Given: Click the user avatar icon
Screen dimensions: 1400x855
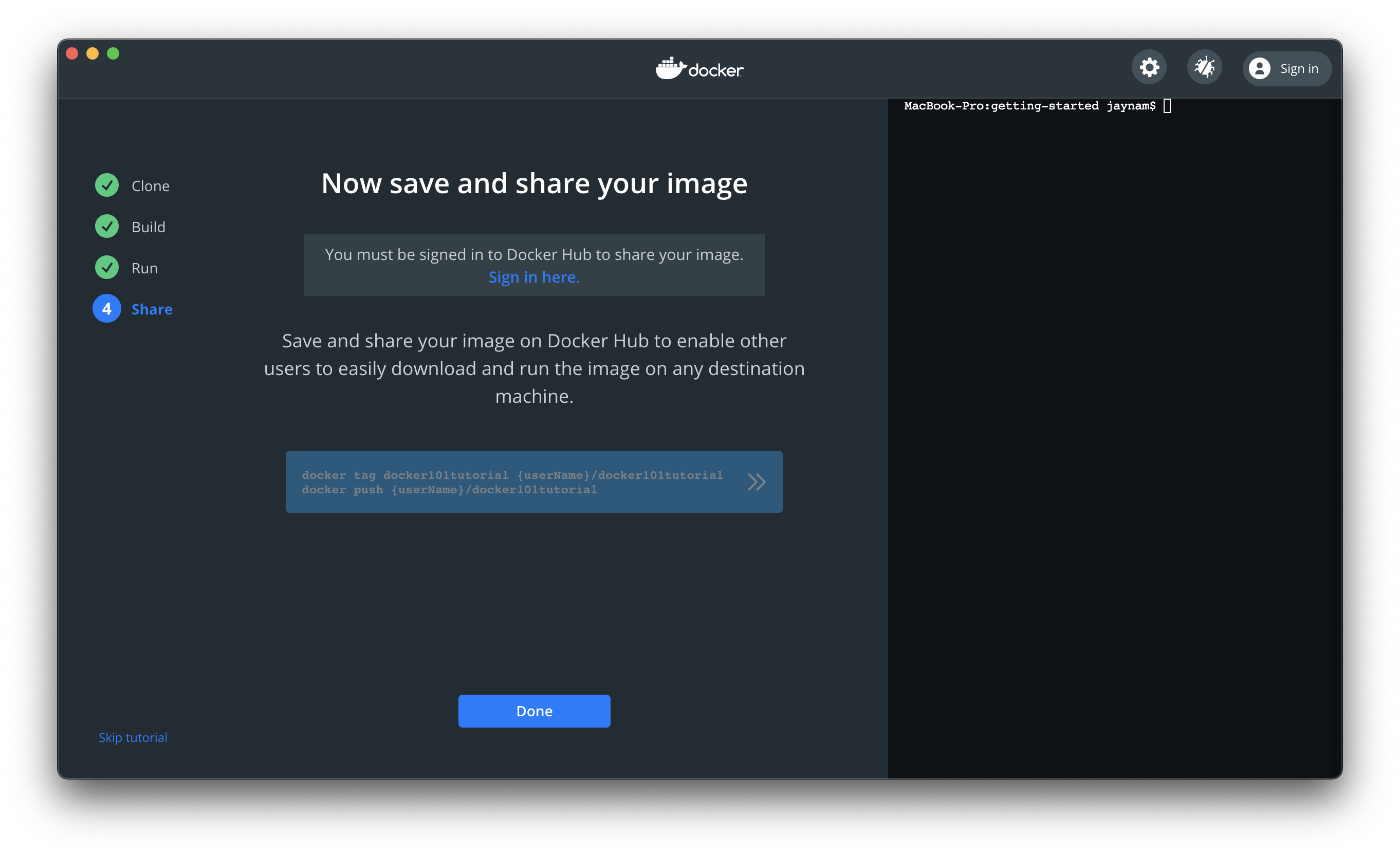Looking at the screenshot, I should pos(1259,69).
